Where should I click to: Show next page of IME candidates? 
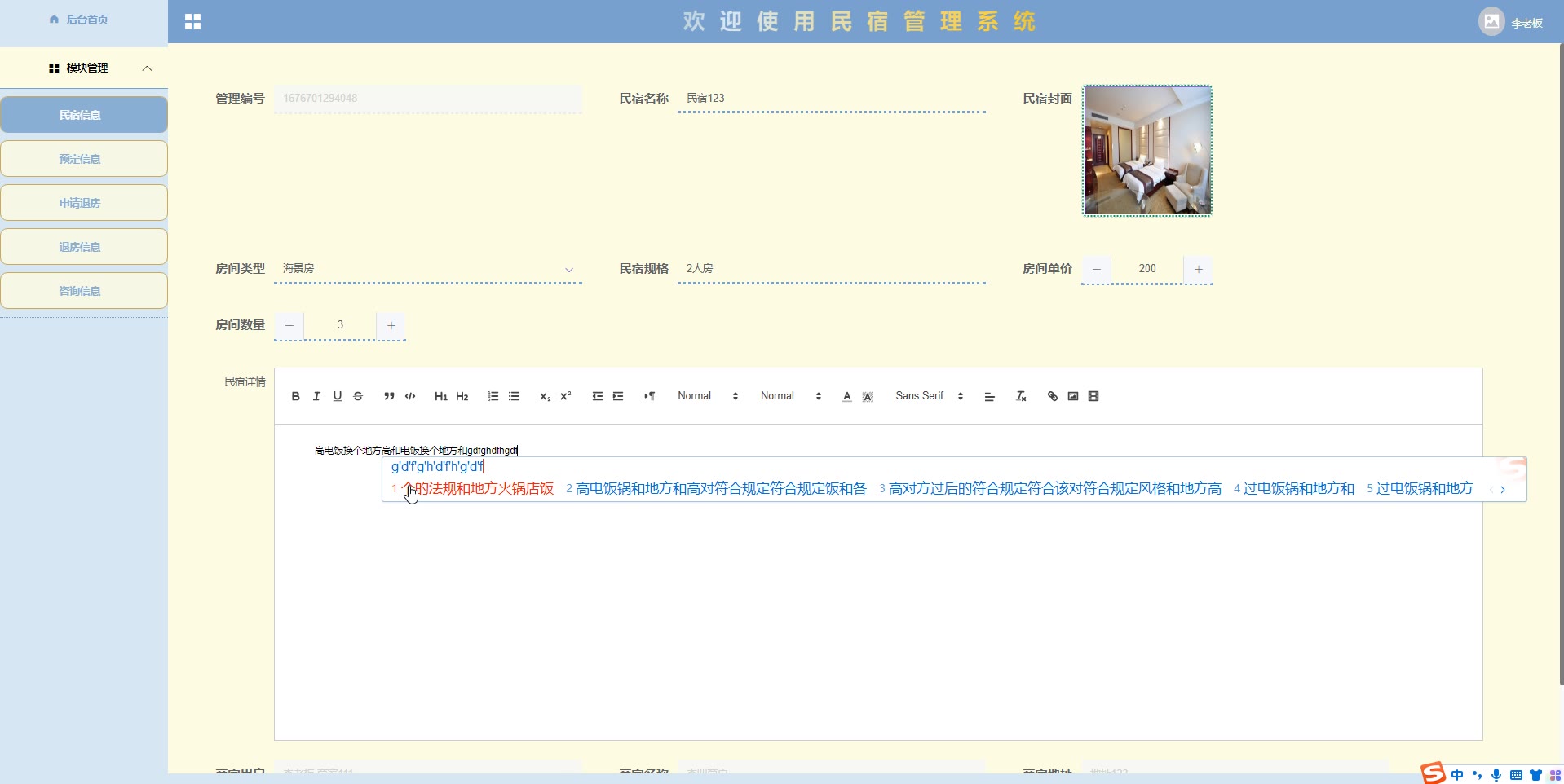[1503, 490]
